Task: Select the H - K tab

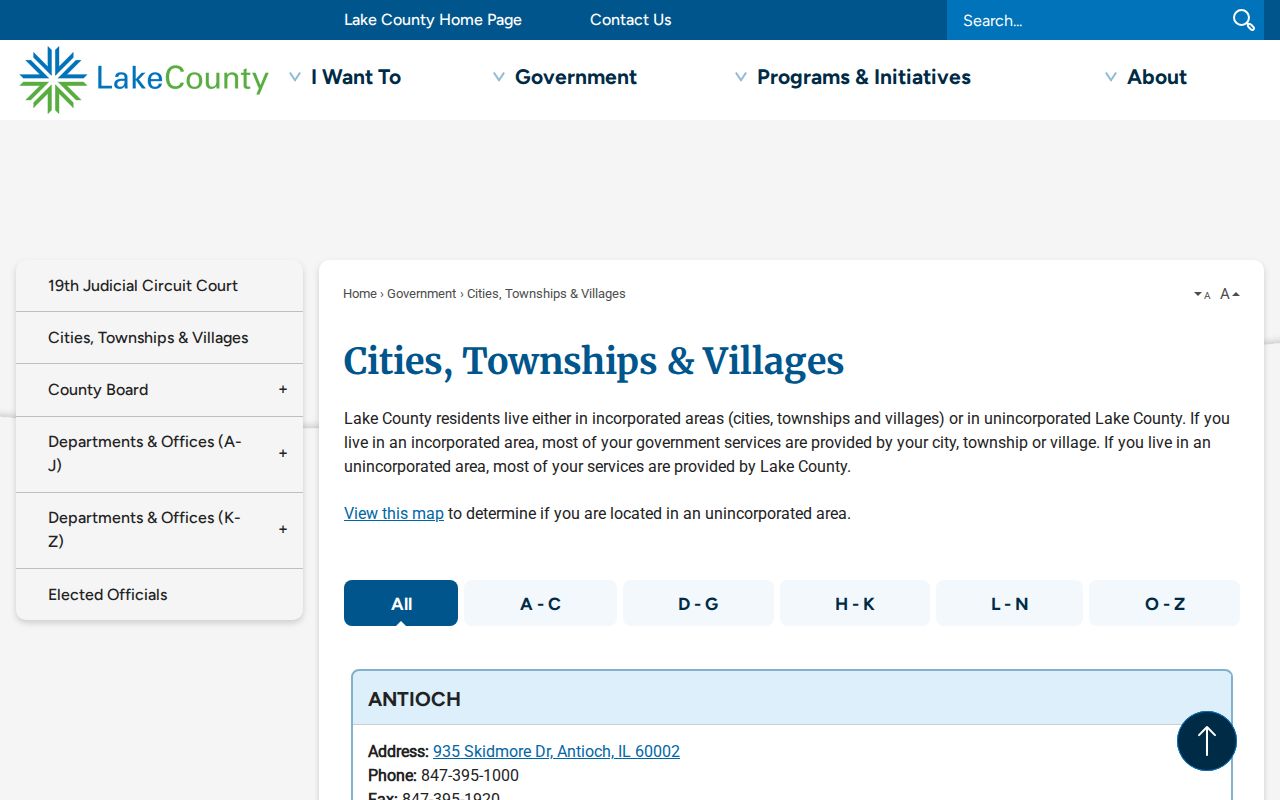Action: (855, 603)
